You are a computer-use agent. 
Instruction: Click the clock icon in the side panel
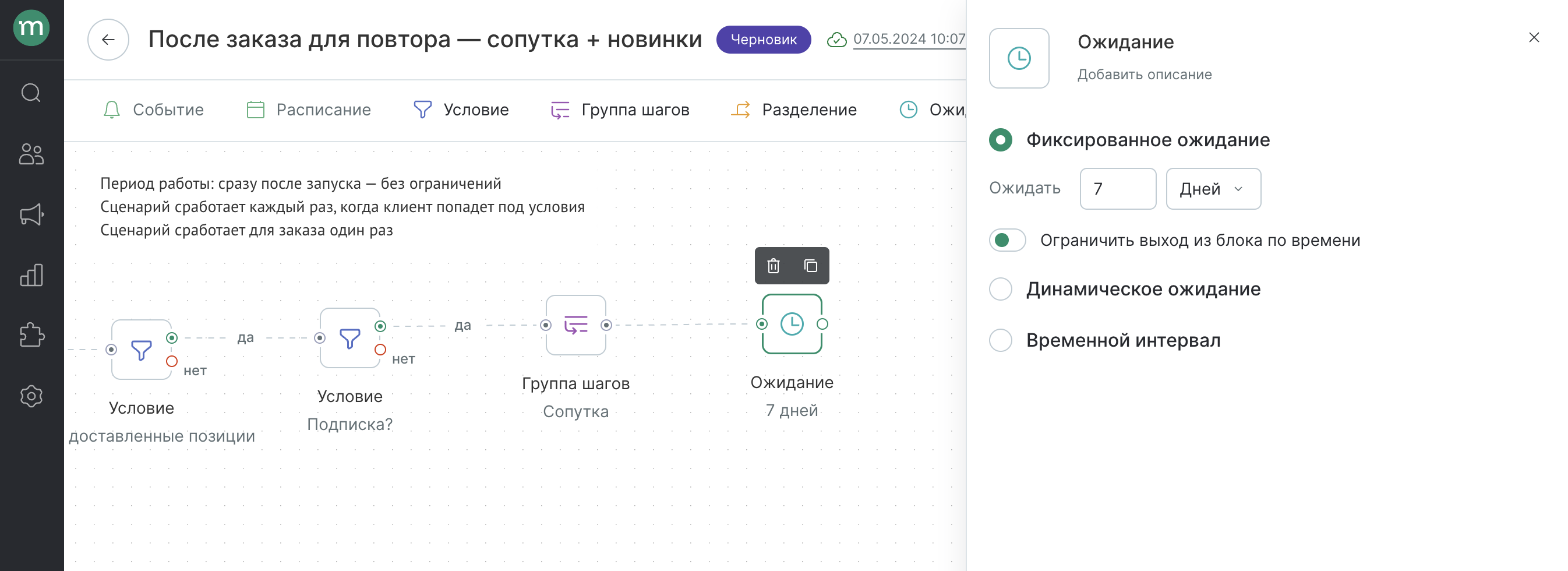(x=1019, y=58)
